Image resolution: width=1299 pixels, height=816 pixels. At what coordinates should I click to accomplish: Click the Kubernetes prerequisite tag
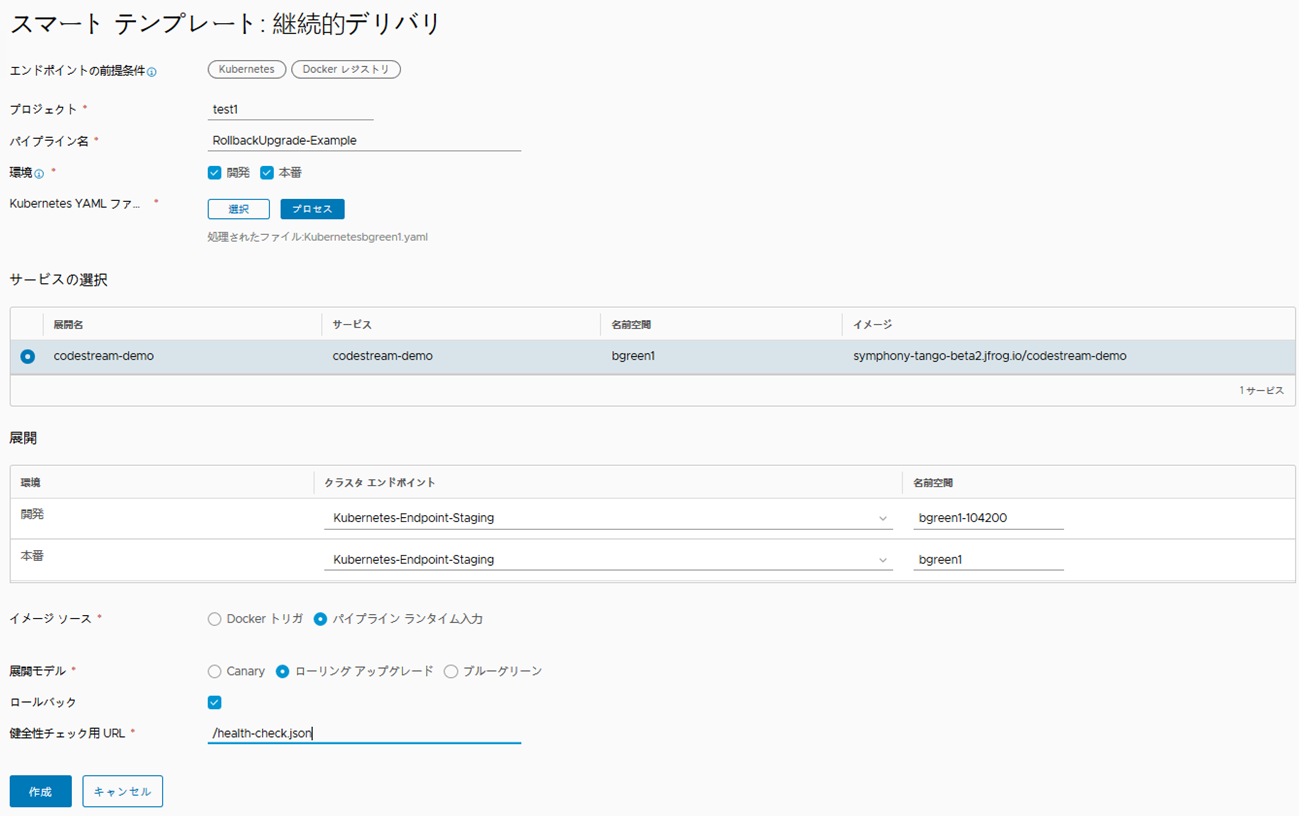point(247,69)
